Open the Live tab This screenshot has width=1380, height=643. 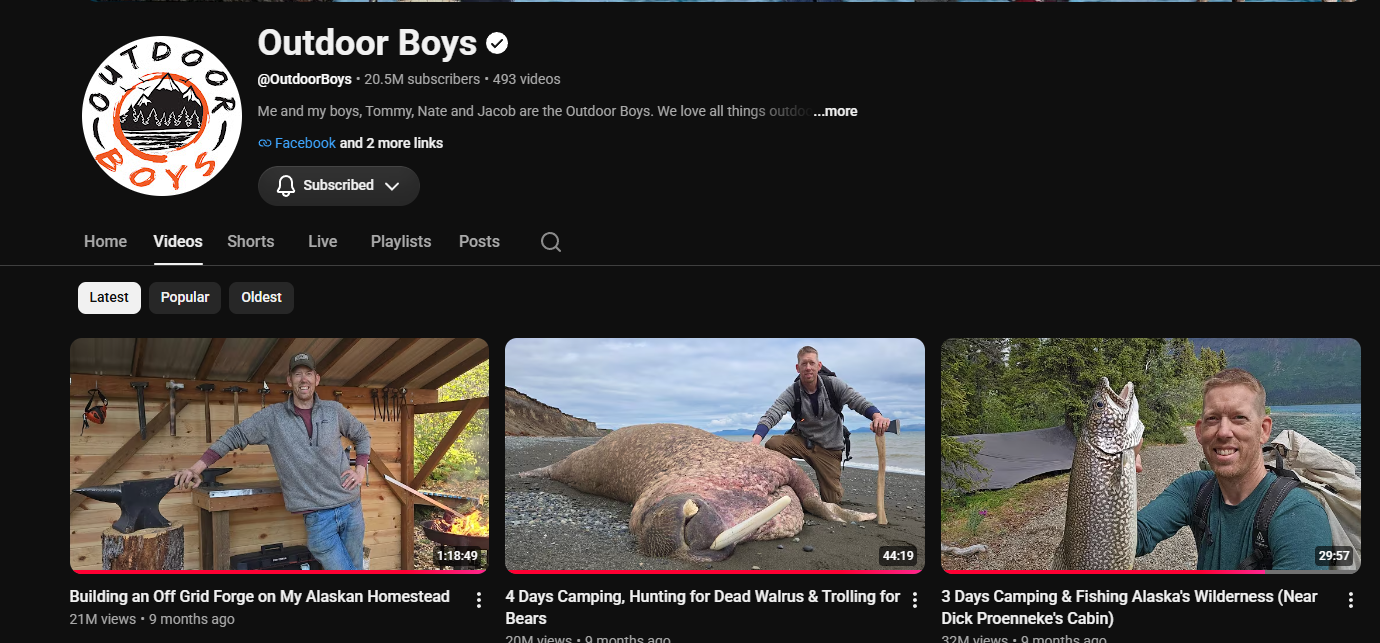322,241
